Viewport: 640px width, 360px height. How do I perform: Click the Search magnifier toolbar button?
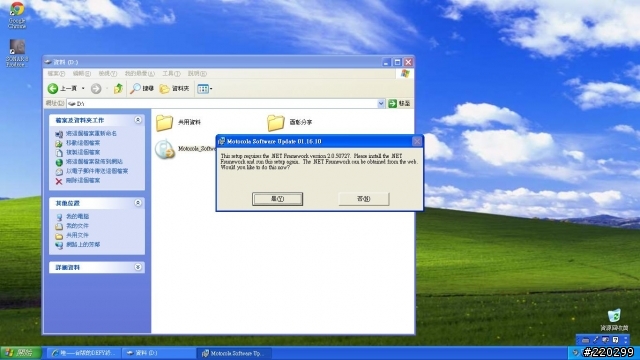tap(142, 88)
